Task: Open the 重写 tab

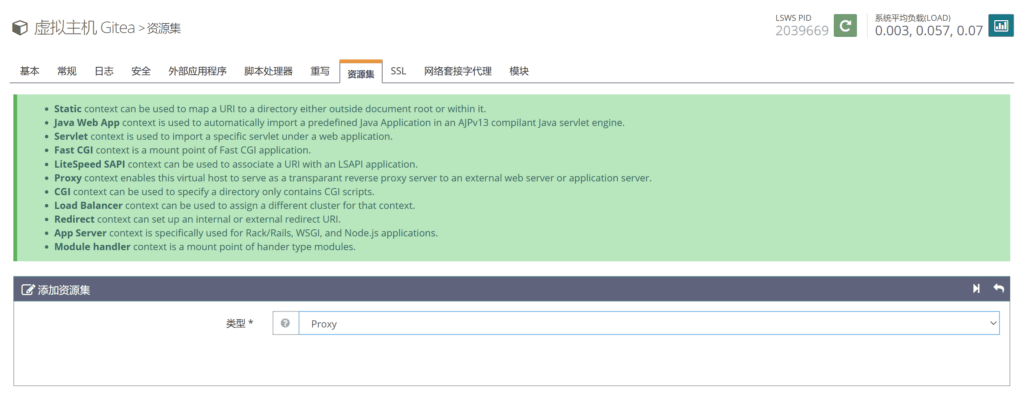Action: tap(320, 72)
